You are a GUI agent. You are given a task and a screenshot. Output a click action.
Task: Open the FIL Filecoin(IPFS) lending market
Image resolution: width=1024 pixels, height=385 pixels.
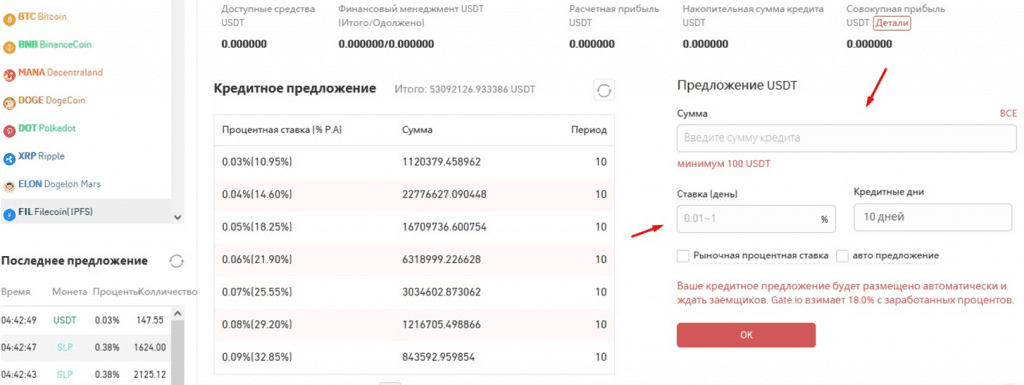[x=86, y=213]
